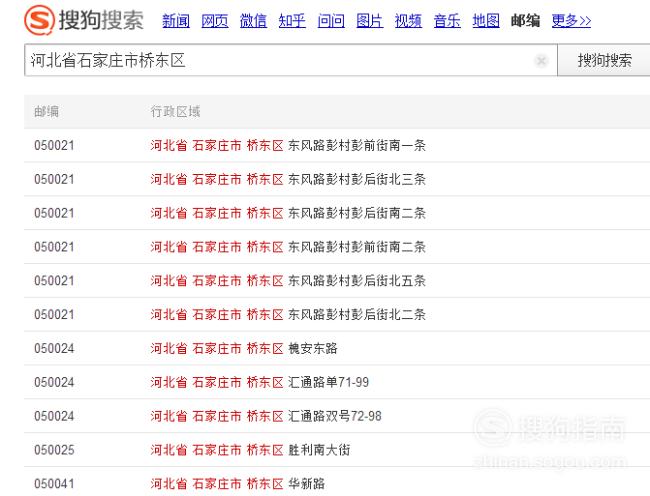This screenshot has width=650, height=496.
Task: Select the row 东风路彭村彭后街北二条
Action: [337, 315]
